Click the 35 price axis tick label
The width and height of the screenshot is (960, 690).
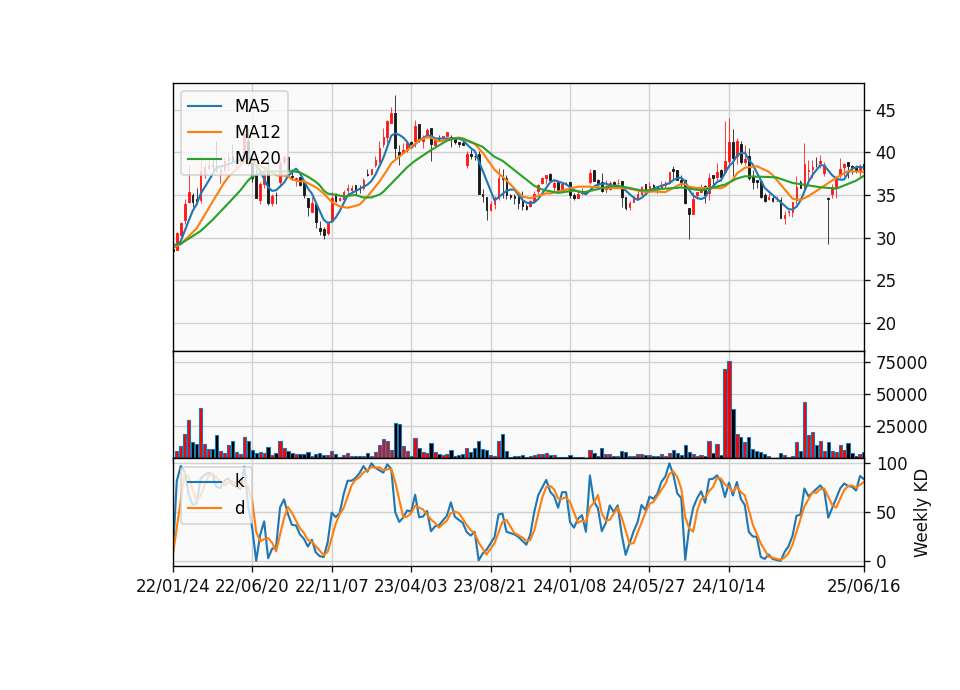(885, 197)
